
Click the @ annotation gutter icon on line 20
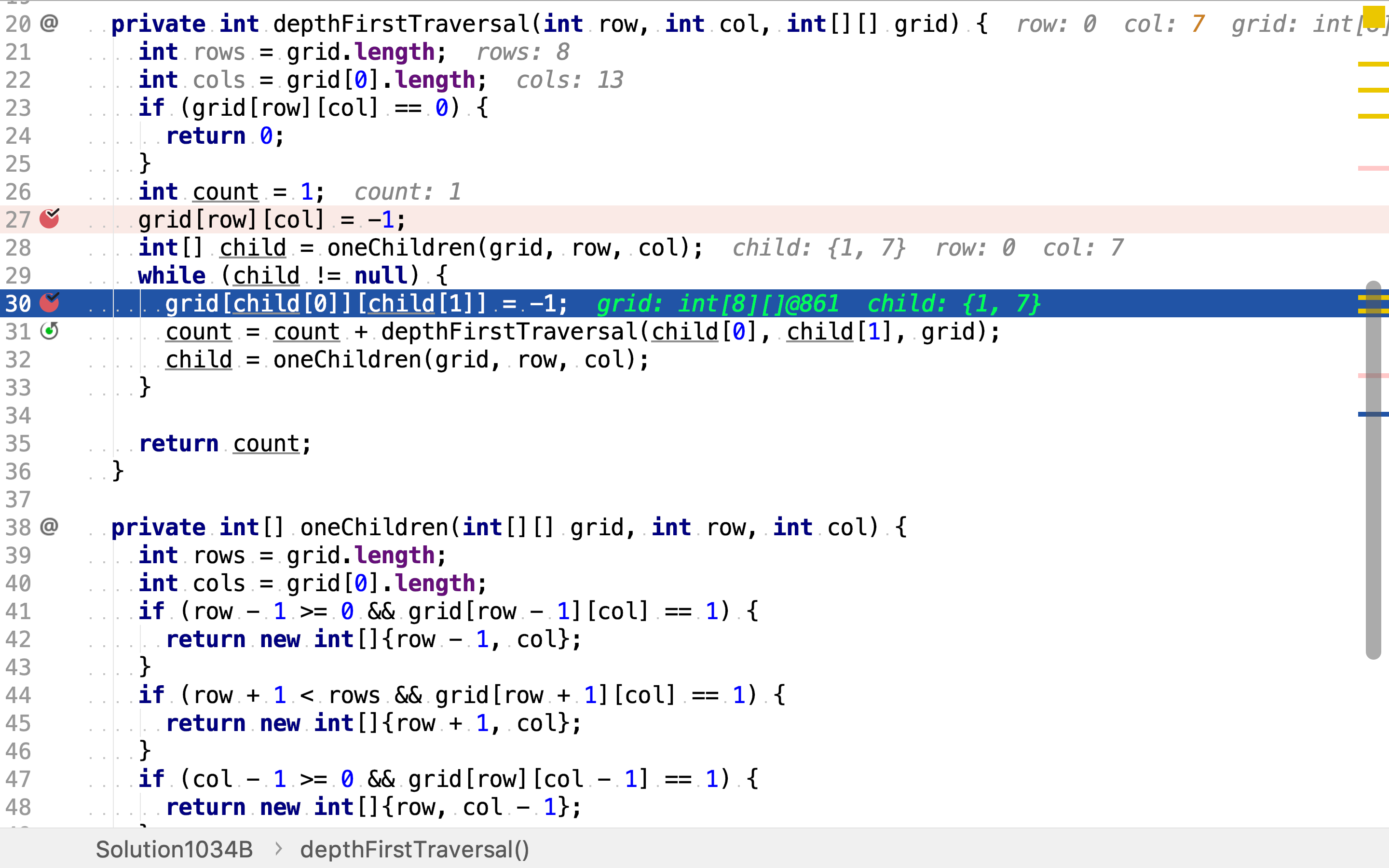click(x=50, y=24)
